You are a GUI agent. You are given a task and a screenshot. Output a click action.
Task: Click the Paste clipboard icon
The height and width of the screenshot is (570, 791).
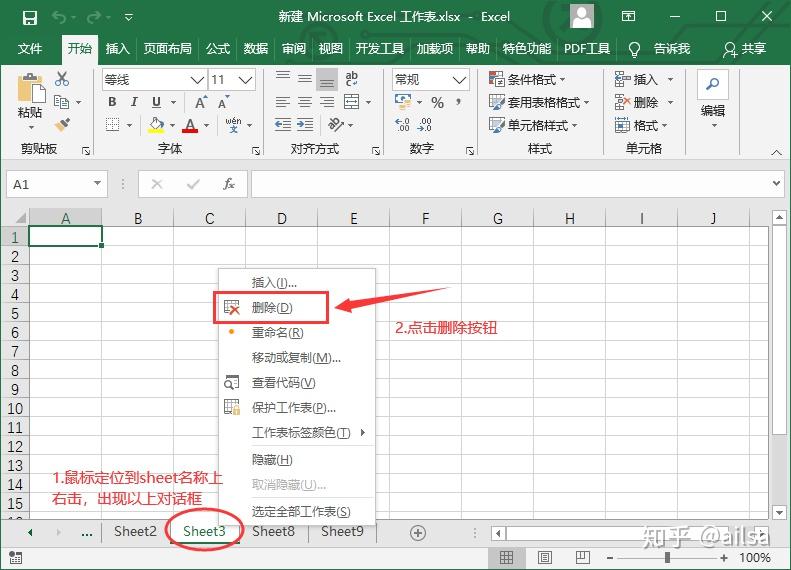pyautogui.click(x=31, y=88)
